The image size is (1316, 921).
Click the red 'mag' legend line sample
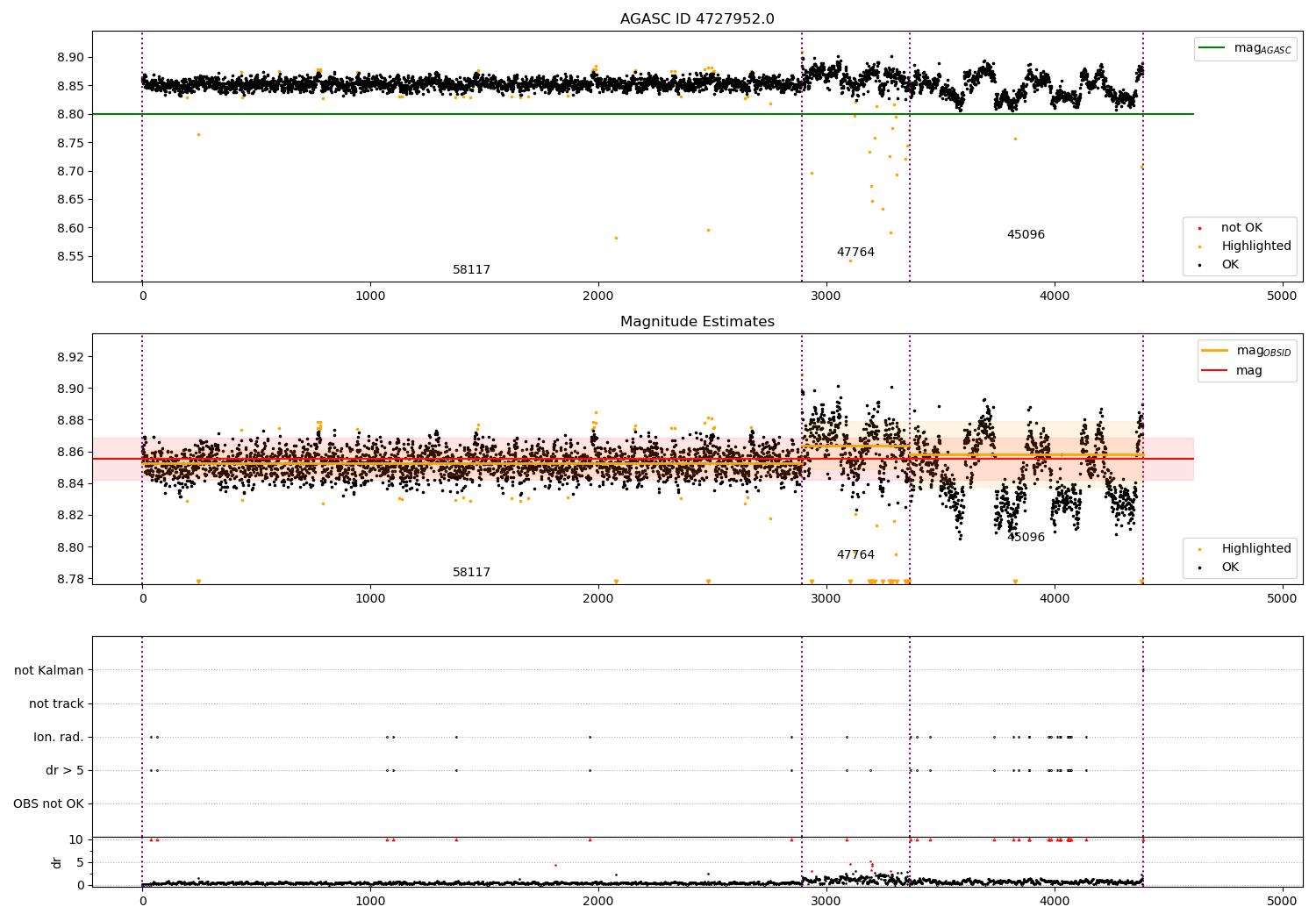(x=1215, y=371)
